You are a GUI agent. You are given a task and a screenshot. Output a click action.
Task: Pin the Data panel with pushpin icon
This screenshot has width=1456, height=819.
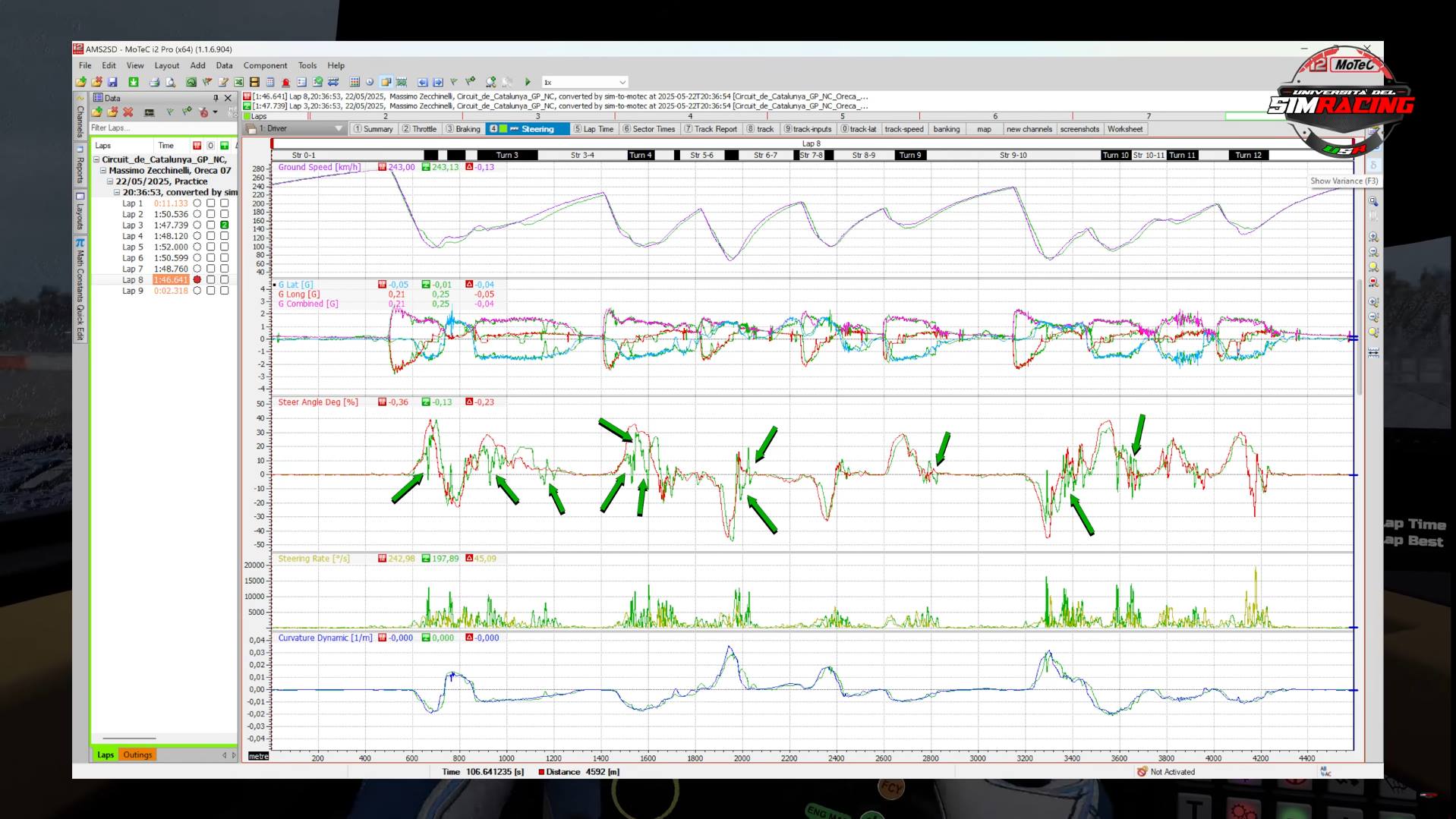[x=216, y=98]
